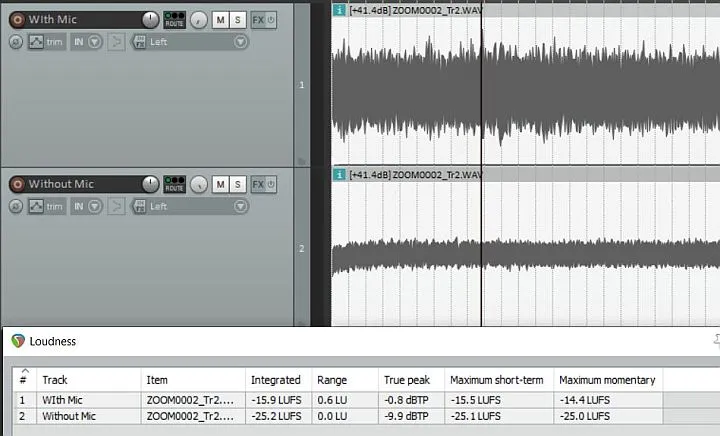The height and width of the screenshot is (436, 720).
Task: Click phase invert icon on Without Mic track
Action: click(15, 206)
